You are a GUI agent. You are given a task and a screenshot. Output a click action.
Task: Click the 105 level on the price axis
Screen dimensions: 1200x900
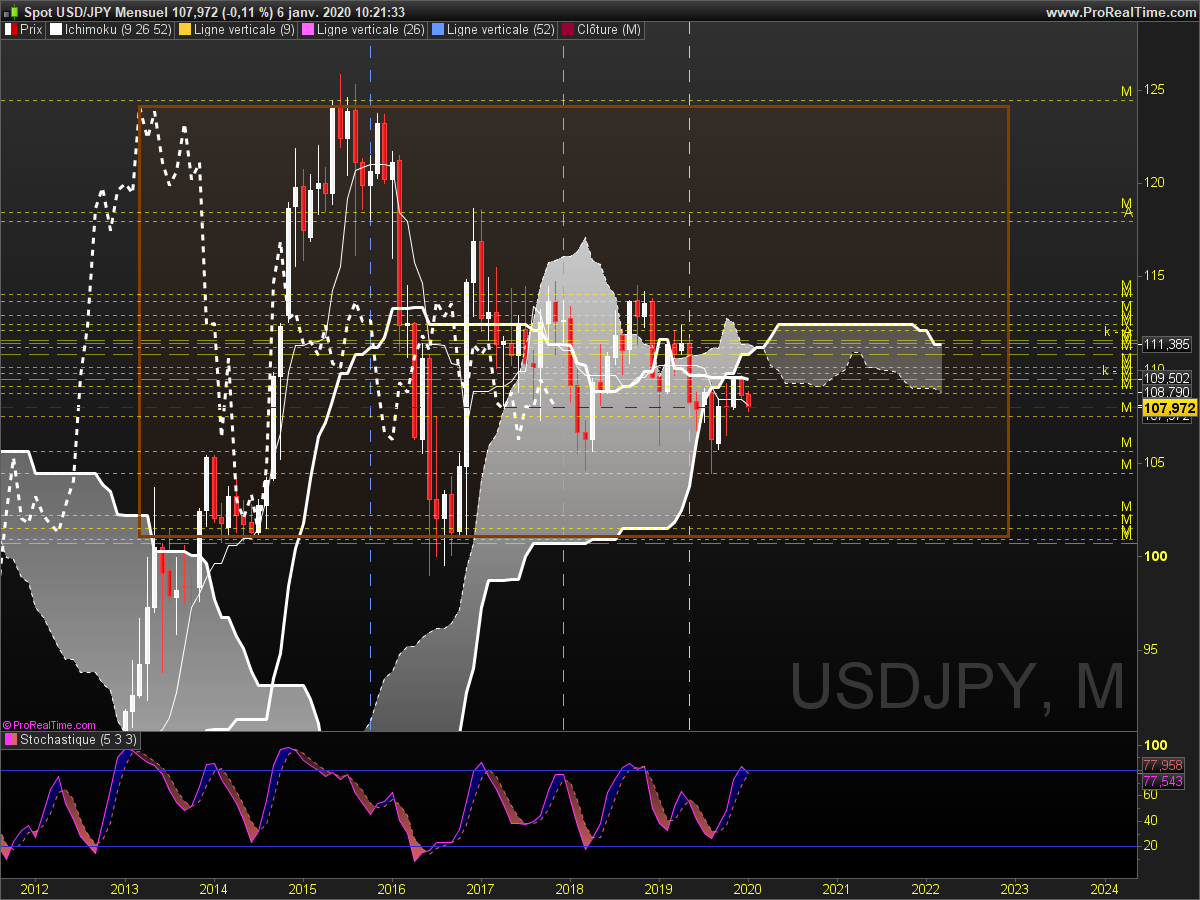pos(1154,462)
